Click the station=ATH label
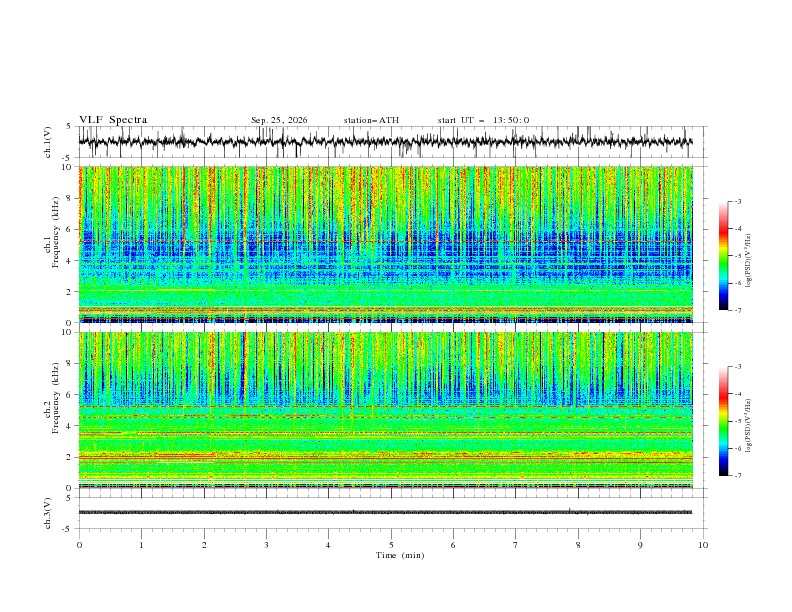The image size is (792, 612). (371, 120)
